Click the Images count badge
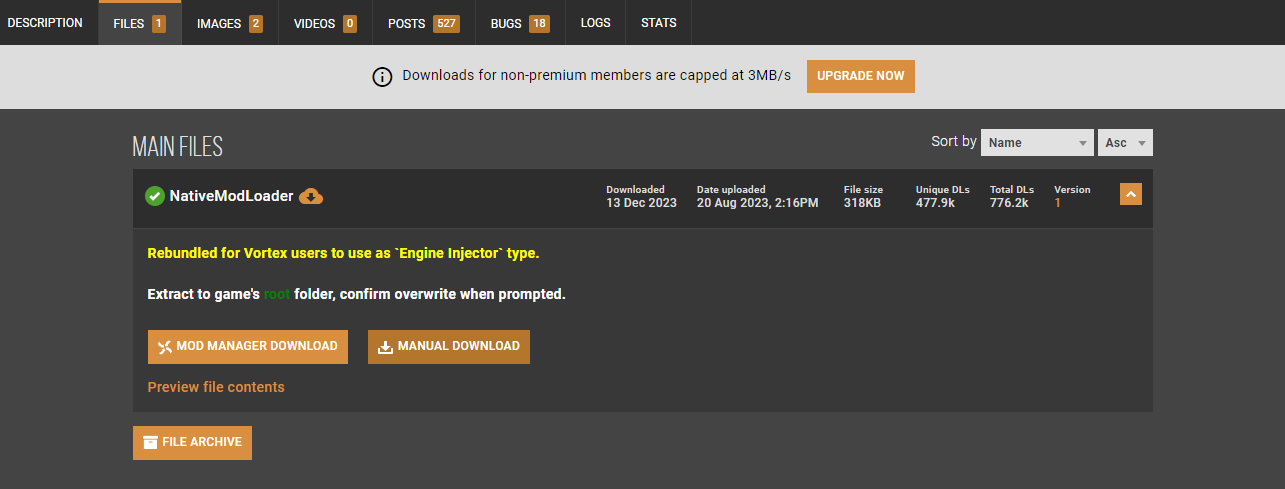1285x489 pixels. 256,23
